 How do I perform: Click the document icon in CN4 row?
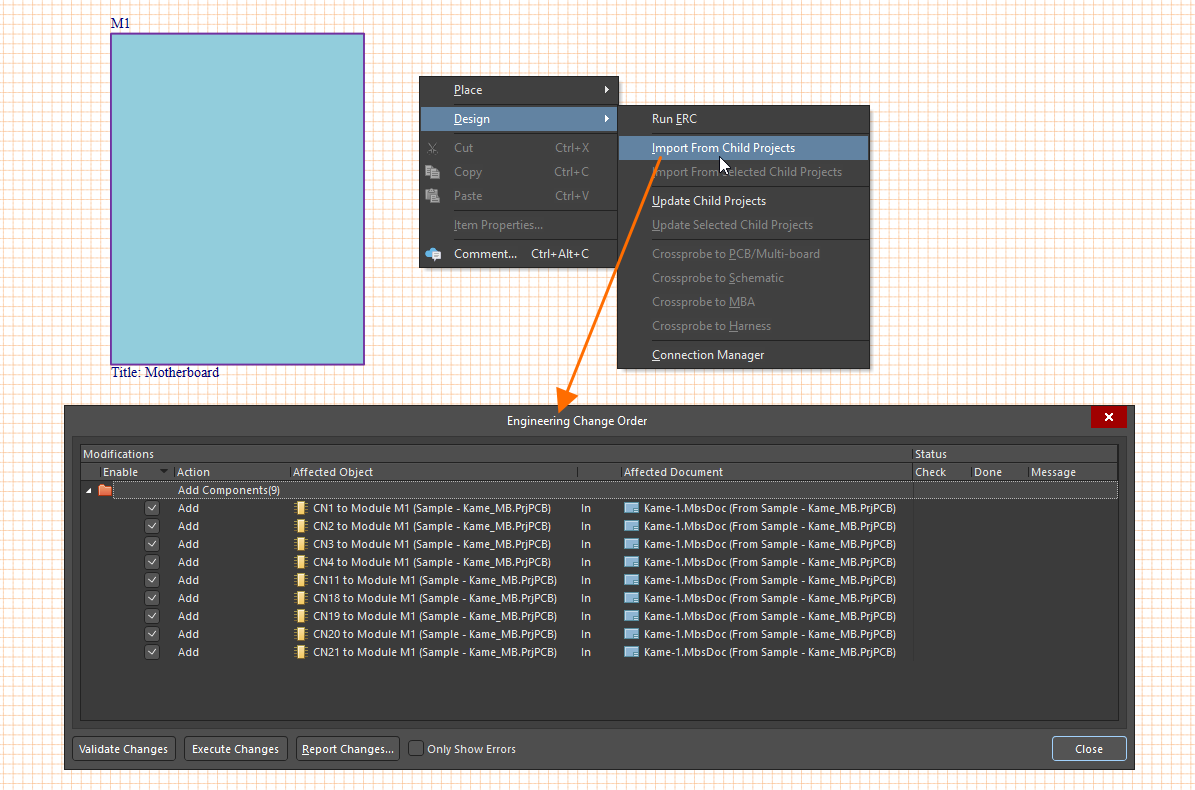click(631, 562)
